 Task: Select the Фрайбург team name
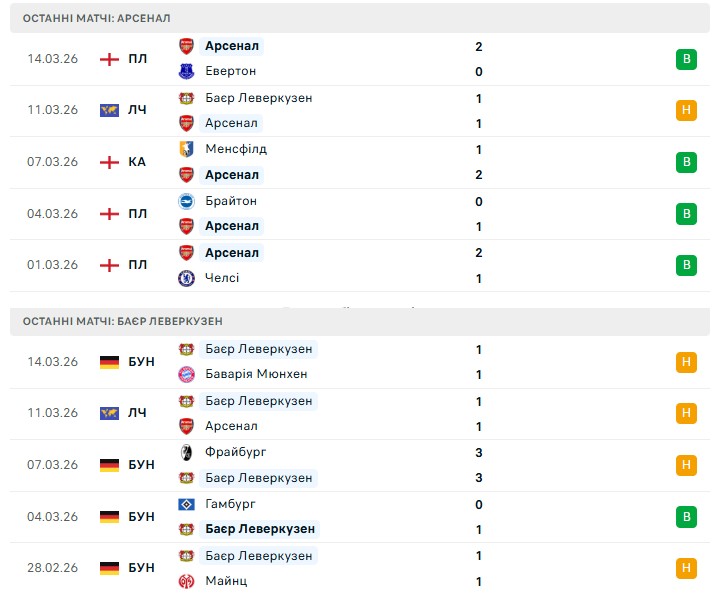235,452
